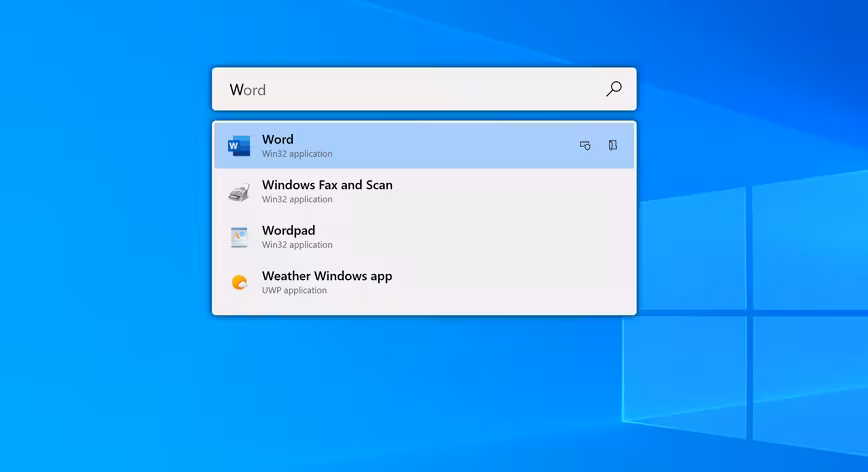Open Word's containing folder icon

coord(613,146)
